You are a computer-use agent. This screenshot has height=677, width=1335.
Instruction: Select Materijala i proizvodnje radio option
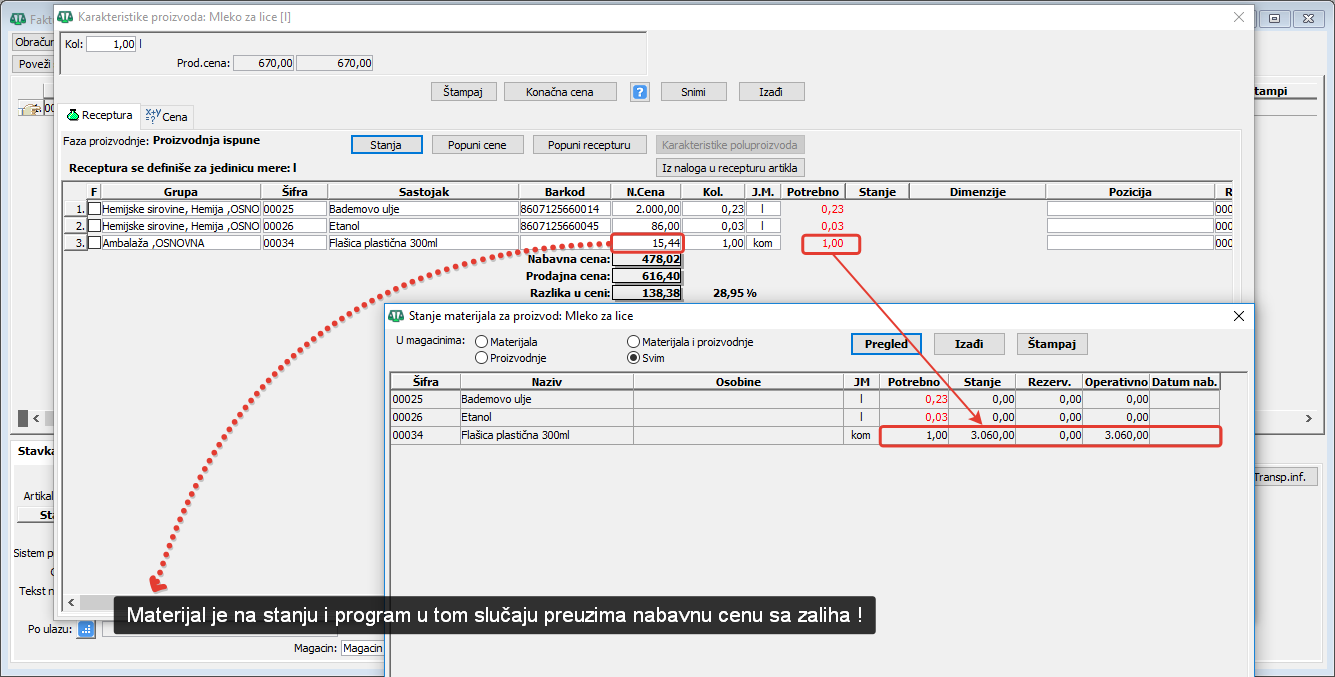point(633,342)
